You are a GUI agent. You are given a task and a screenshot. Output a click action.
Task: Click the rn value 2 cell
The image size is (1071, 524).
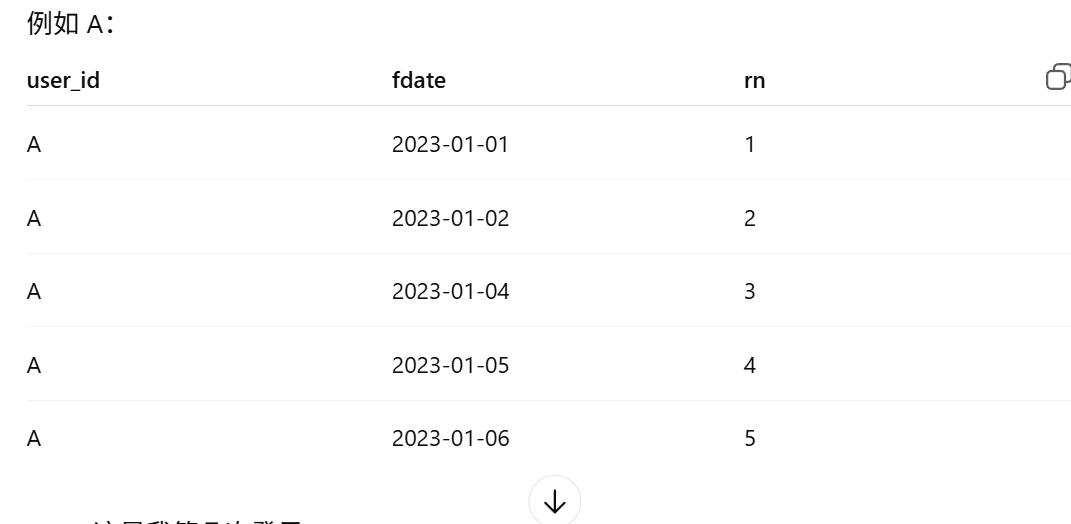click(750, 218)
